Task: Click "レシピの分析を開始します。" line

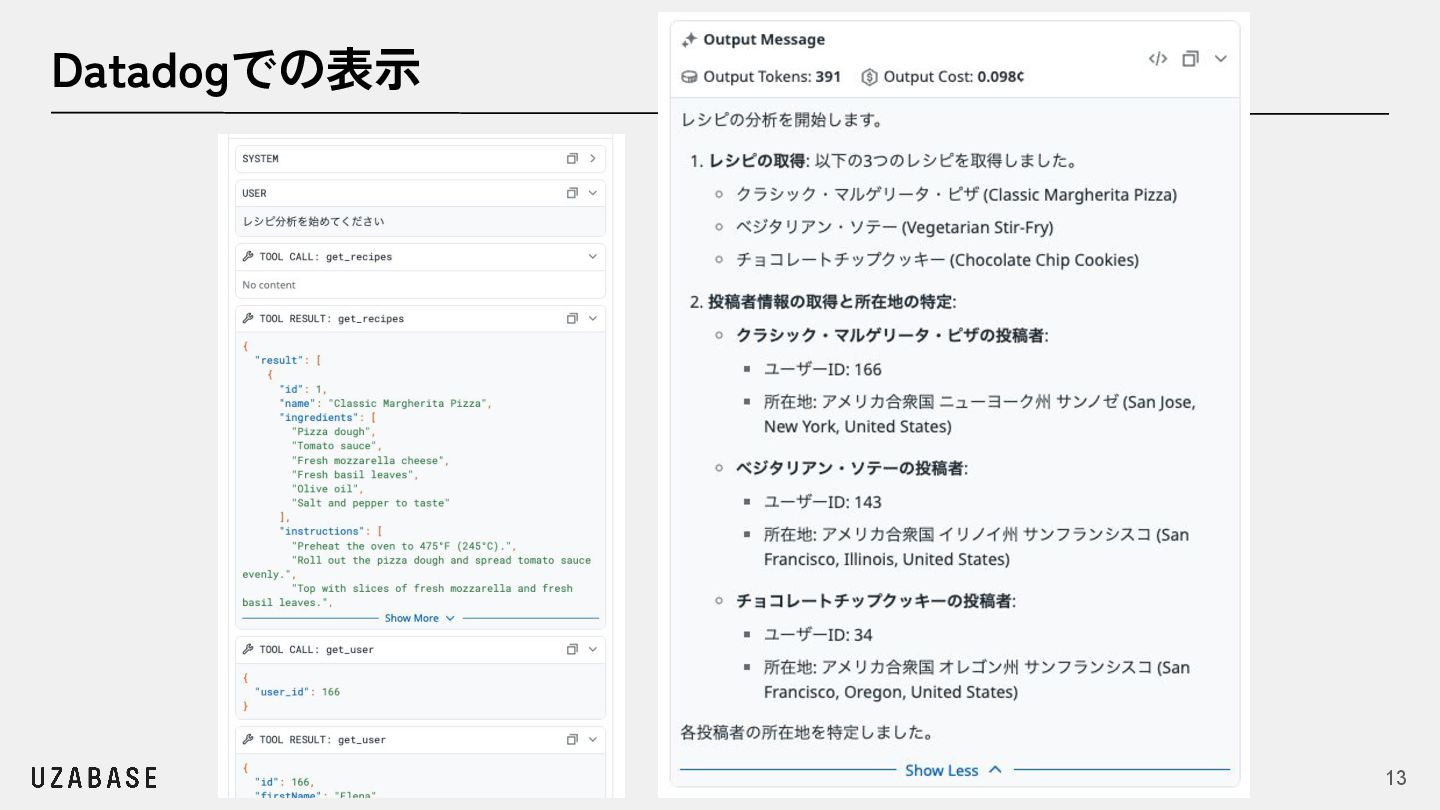Action: coord(782,121)
